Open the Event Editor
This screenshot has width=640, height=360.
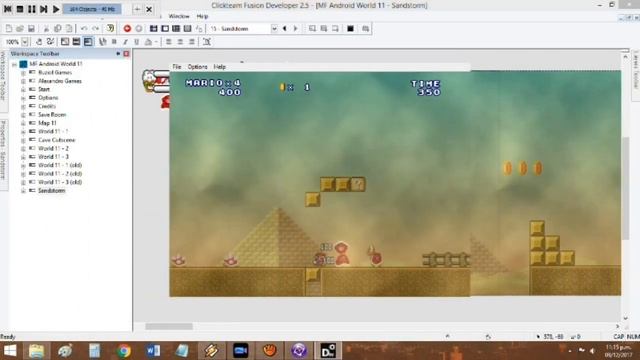click(176, 29)
